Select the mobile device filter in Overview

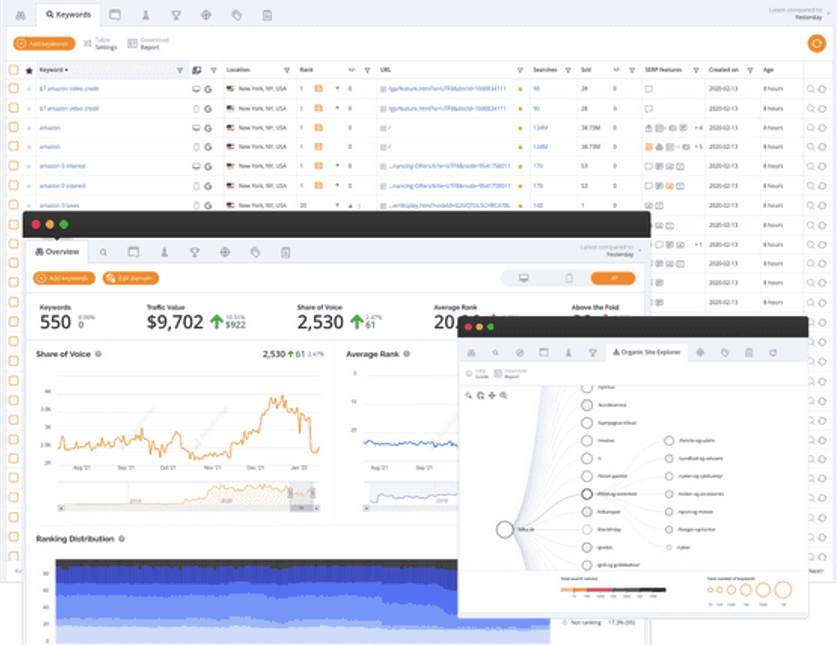[569, 278]
